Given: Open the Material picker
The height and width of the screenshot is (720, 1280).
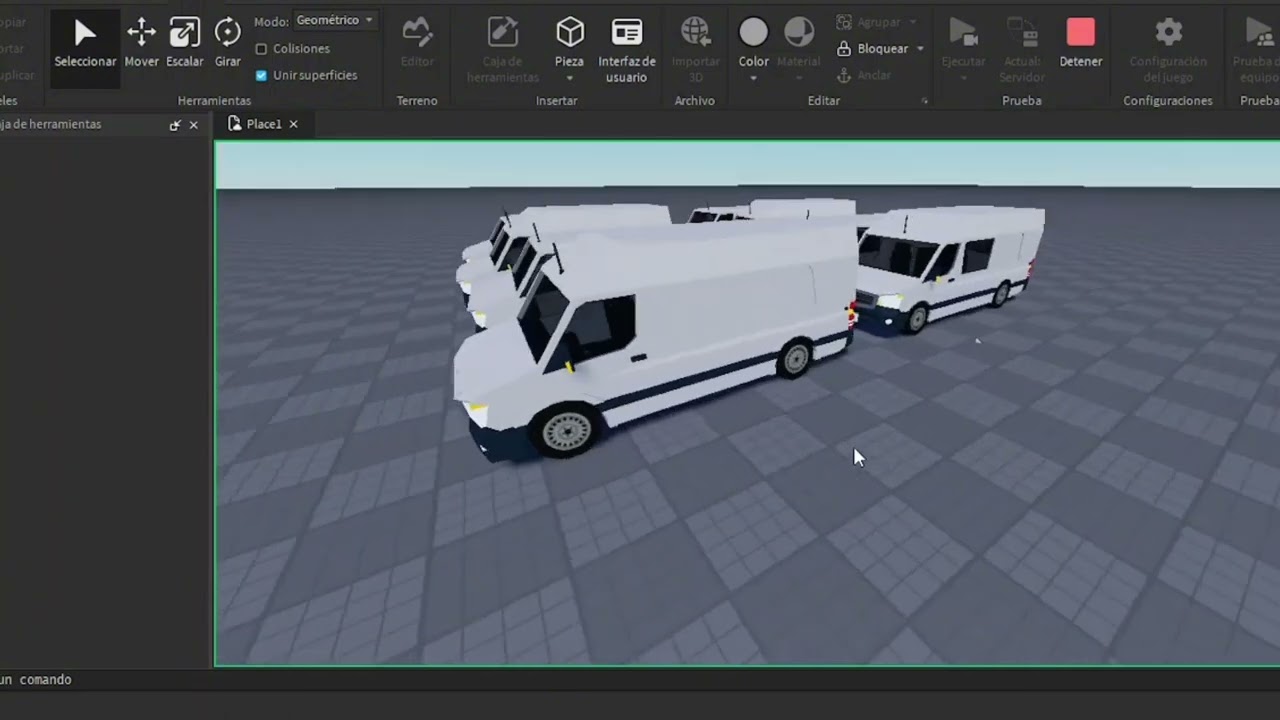Looking at the screenshot, I should tap(798, 44).
